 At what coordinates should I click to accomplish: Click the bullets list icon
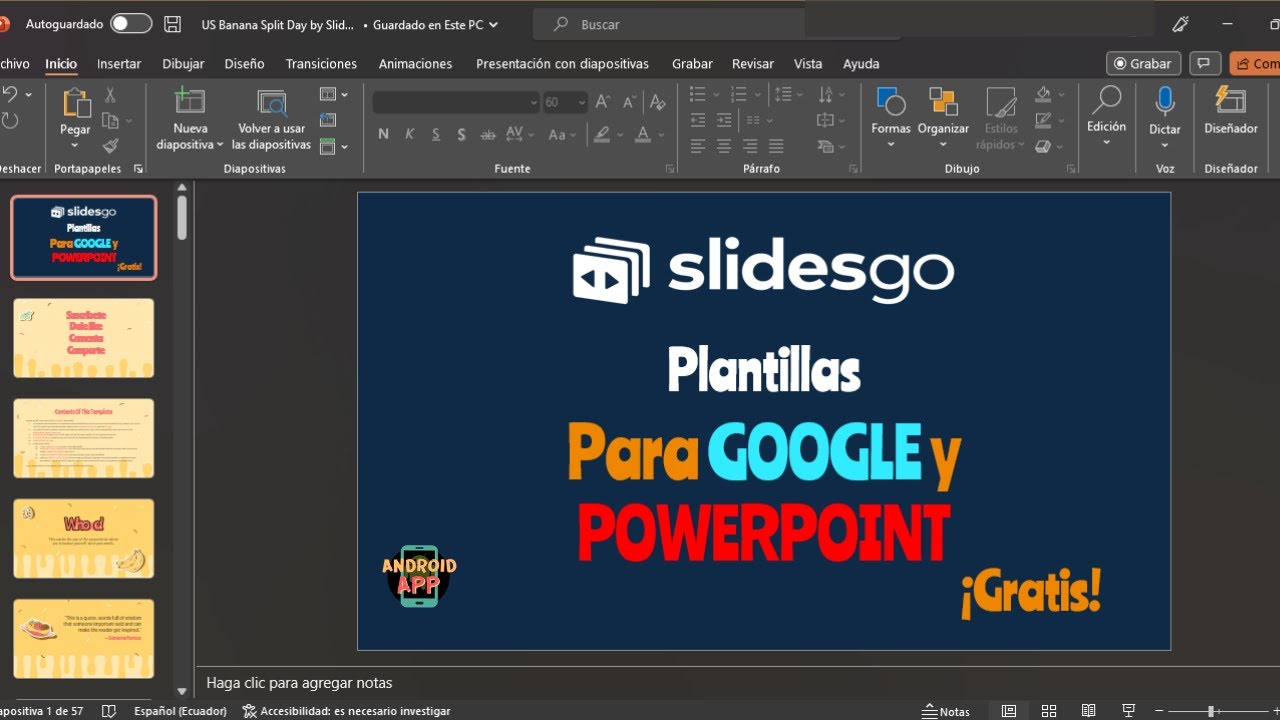[698, 95]
